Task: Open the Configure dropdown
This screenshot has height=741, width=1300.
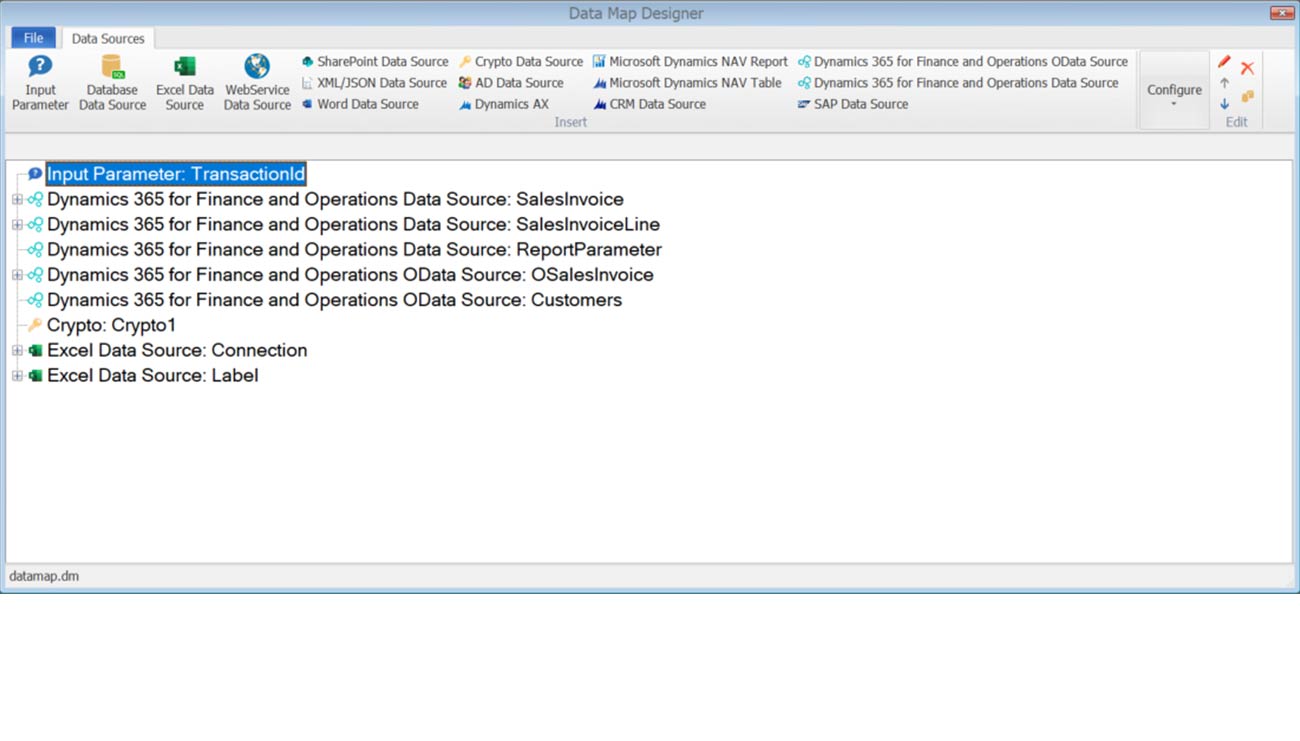Action: (1174, 91)
